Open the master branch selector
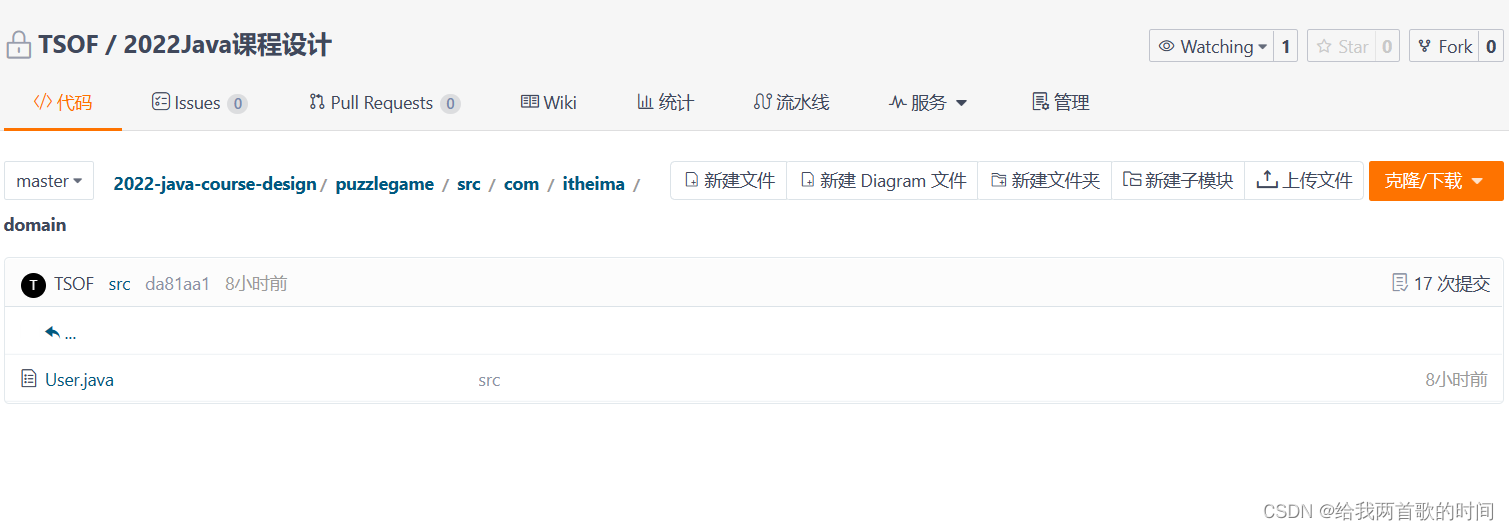Viewport: 1509px width, 530px height. coord(49,181)
